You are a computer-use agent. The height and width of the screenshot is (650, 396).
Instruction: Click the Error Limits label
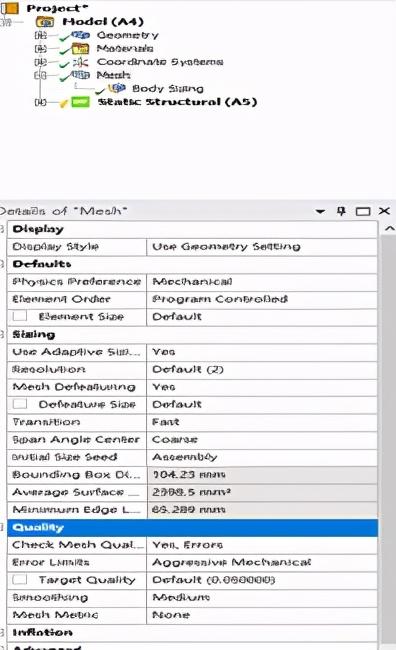(51, 563)
